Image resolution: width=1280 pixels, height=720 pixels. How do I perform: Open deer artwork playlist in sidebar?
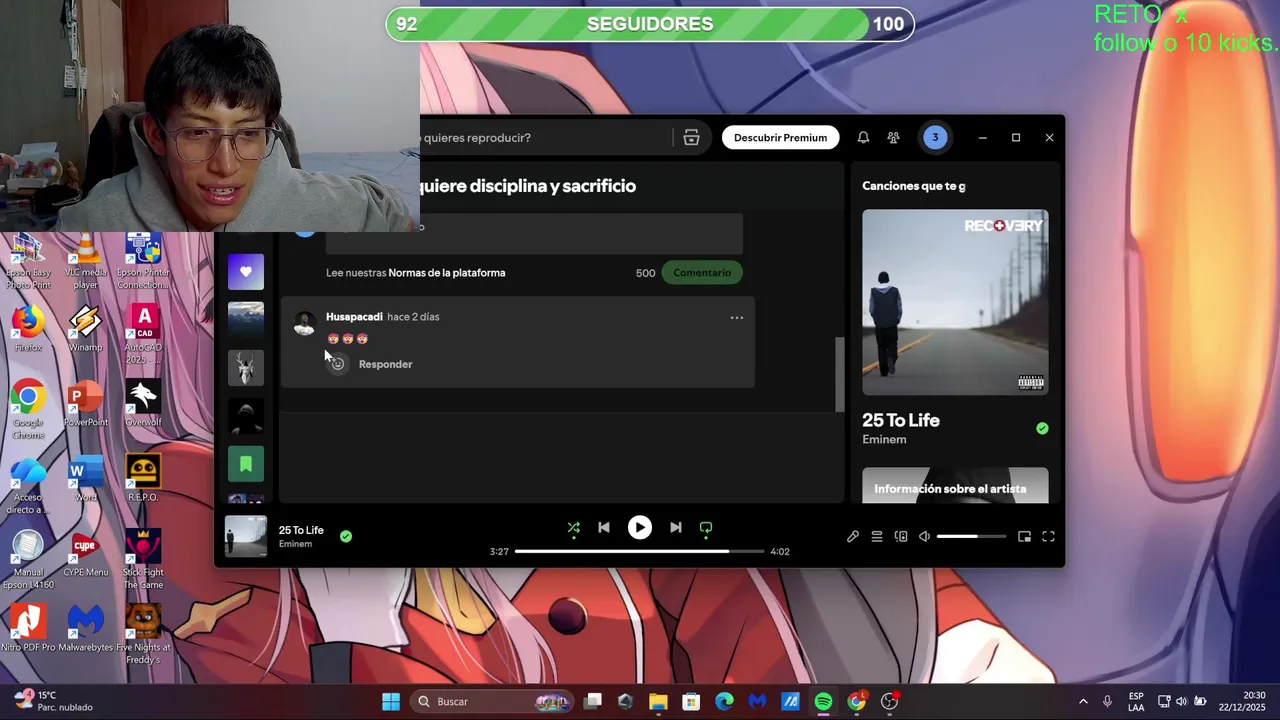click(246, 368)
